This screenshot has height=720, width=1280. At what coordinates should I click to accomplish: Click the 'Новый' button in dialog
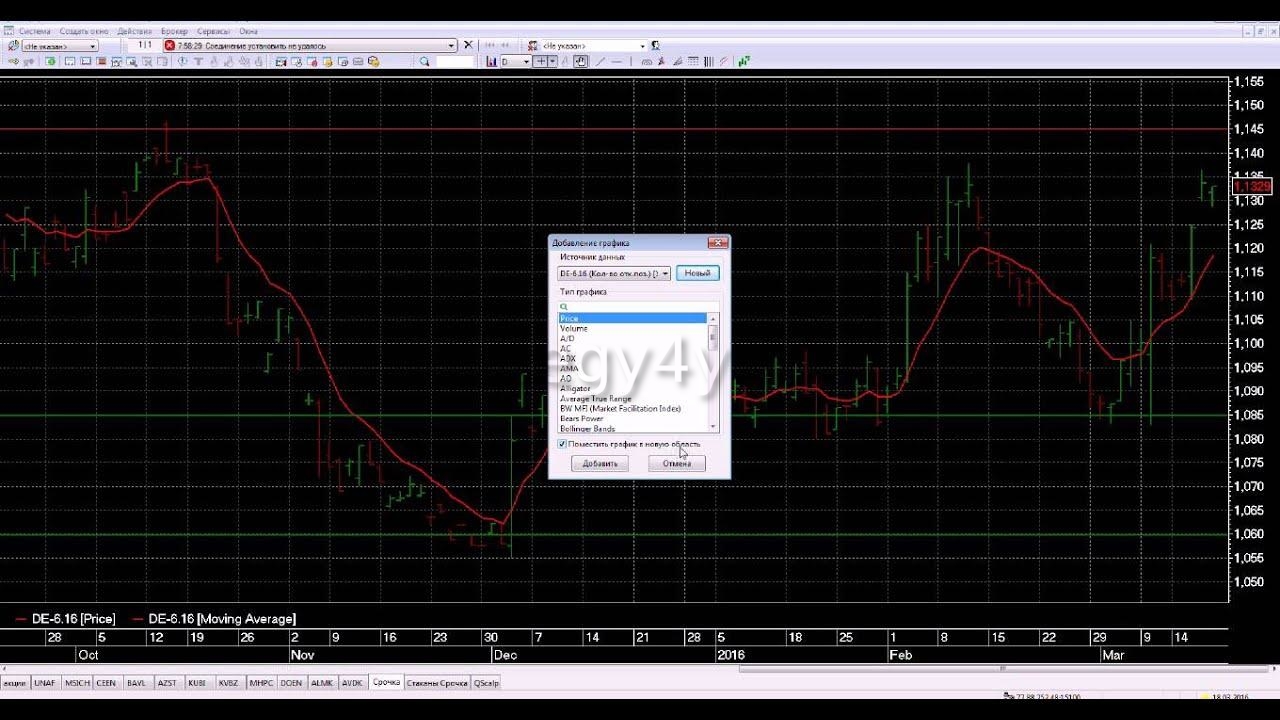click(697, 273)
